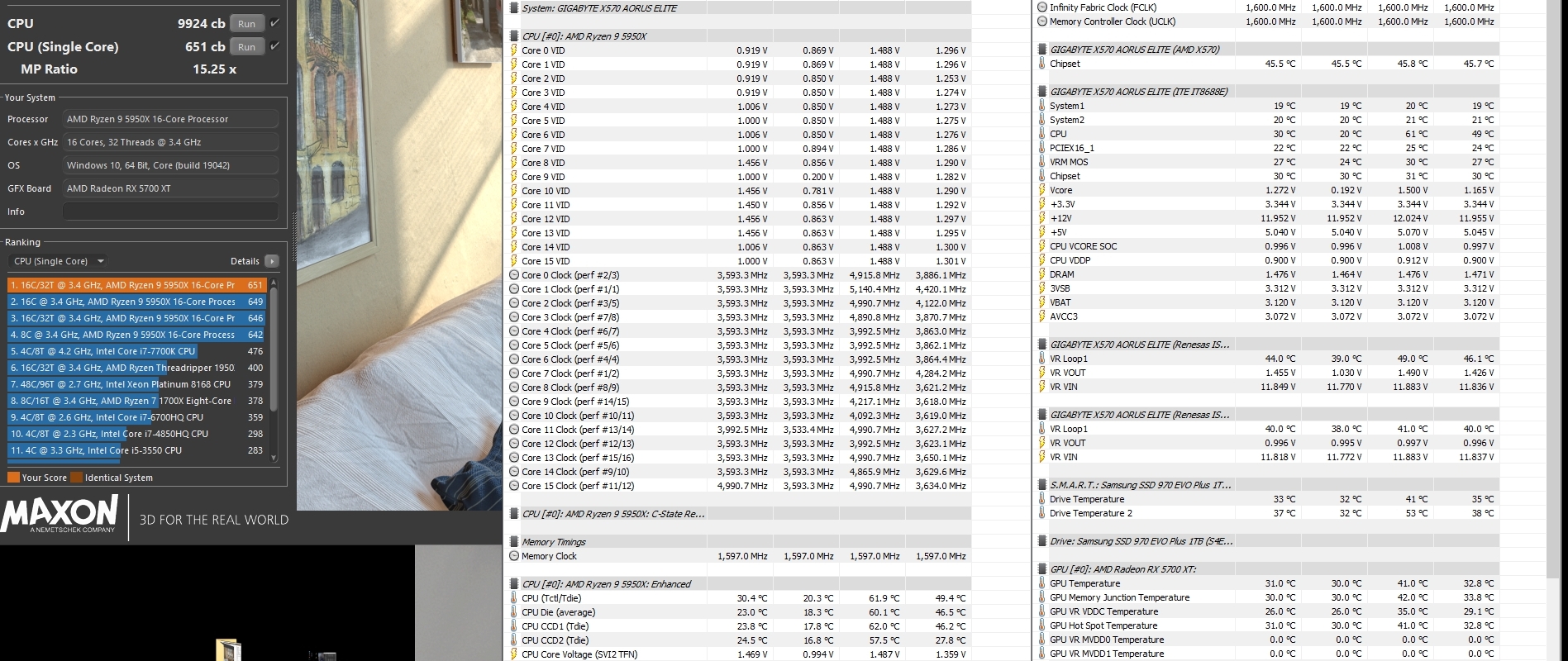Click the voltage icon of Core 8 VID
1568x661 pixels.
click(x=514, y=163)
